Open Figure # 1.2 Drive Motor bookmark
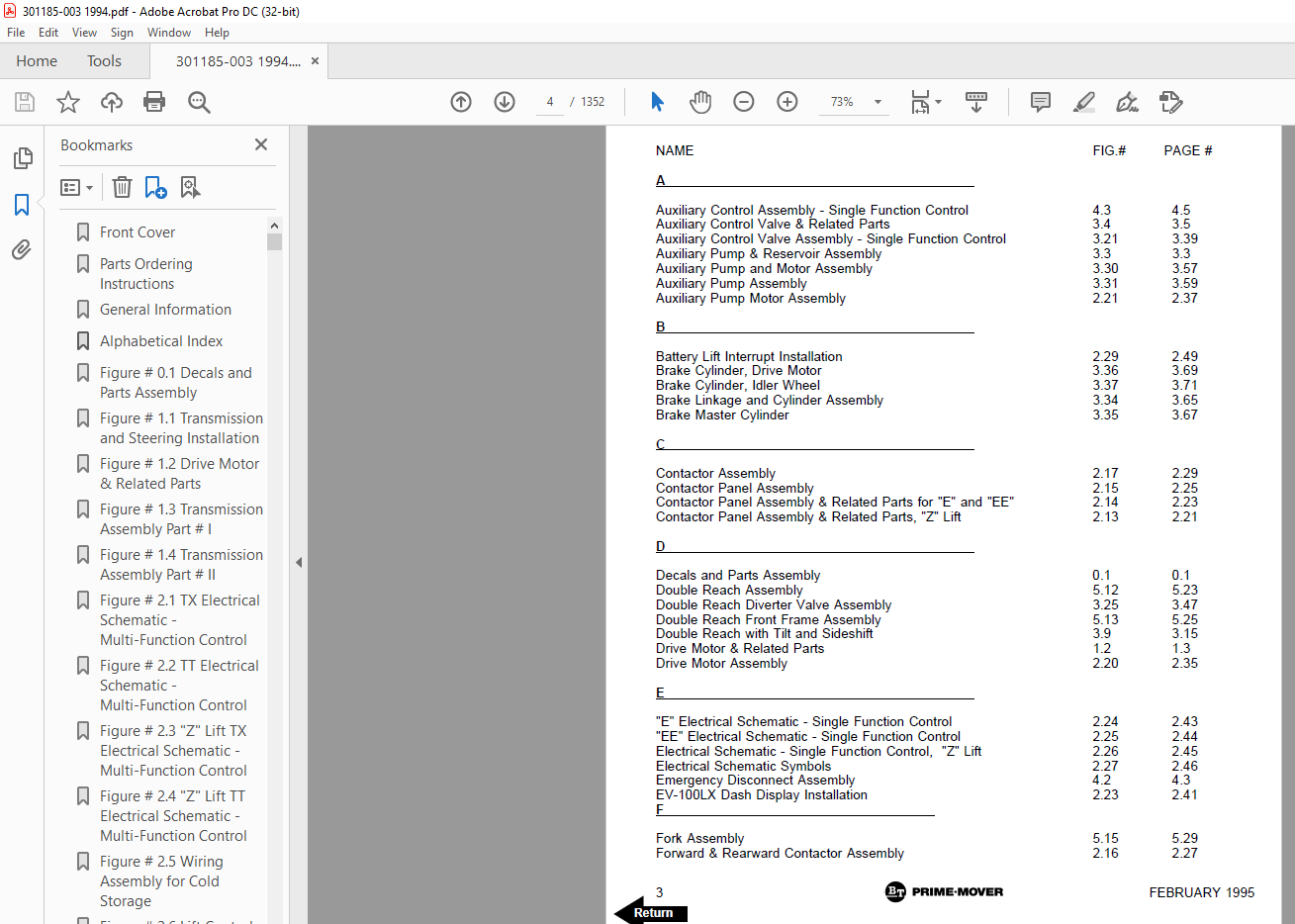 (179, 474)
